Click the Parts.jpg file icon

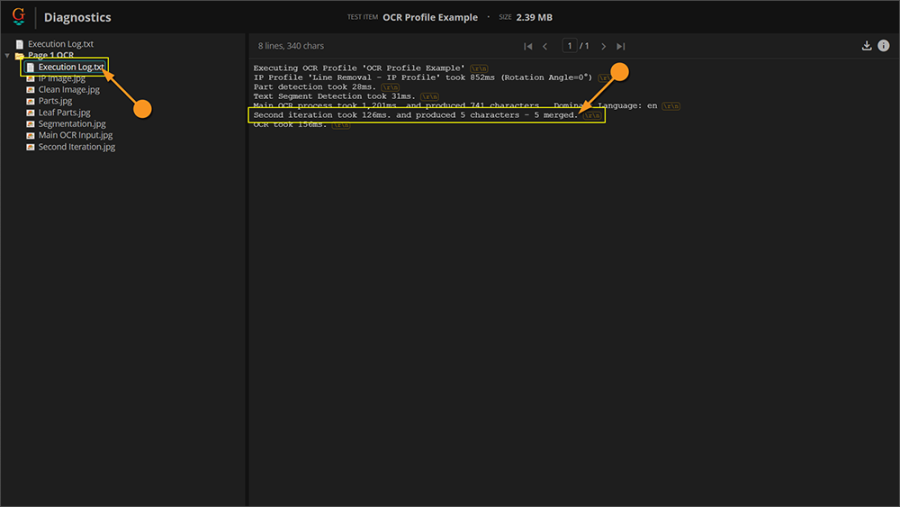30,101
